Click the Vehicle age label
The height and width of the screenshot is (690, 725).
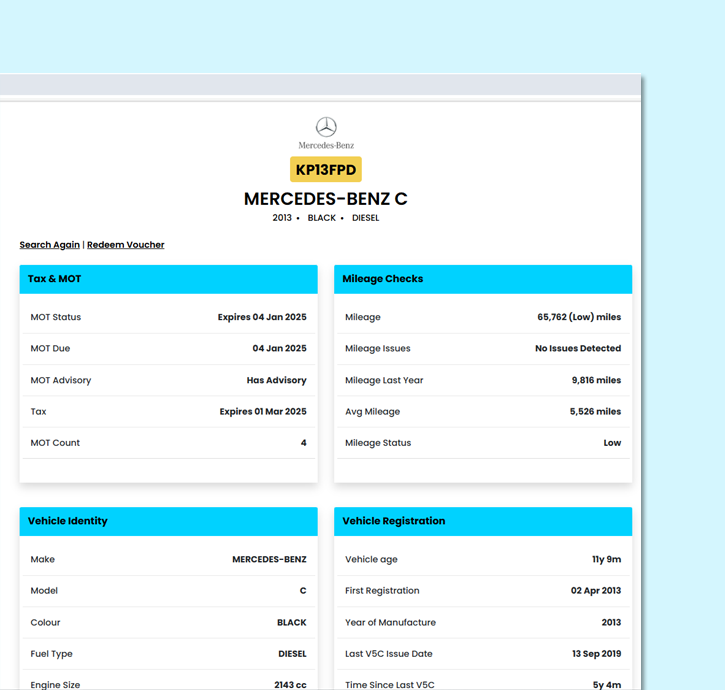point(371,560)
